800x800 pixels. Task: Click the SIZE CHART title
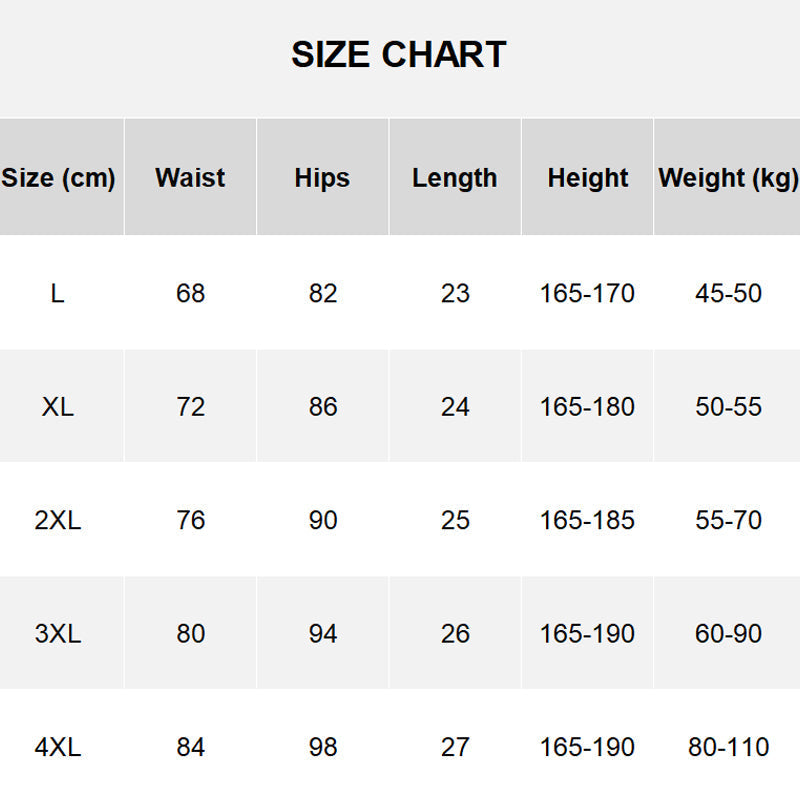point(399,54)
